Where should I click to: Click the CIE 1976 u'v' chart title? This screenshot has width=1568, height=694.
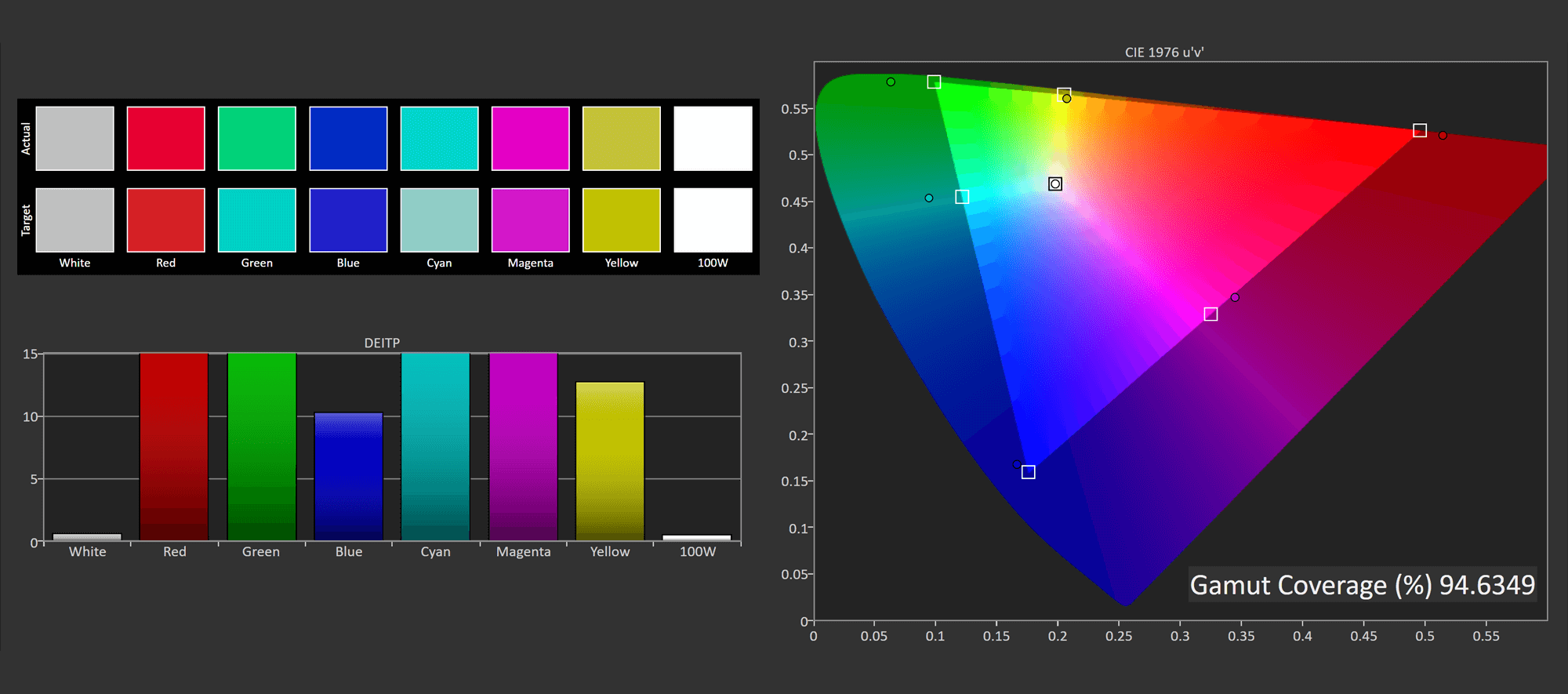click(x=1164, y=53)
